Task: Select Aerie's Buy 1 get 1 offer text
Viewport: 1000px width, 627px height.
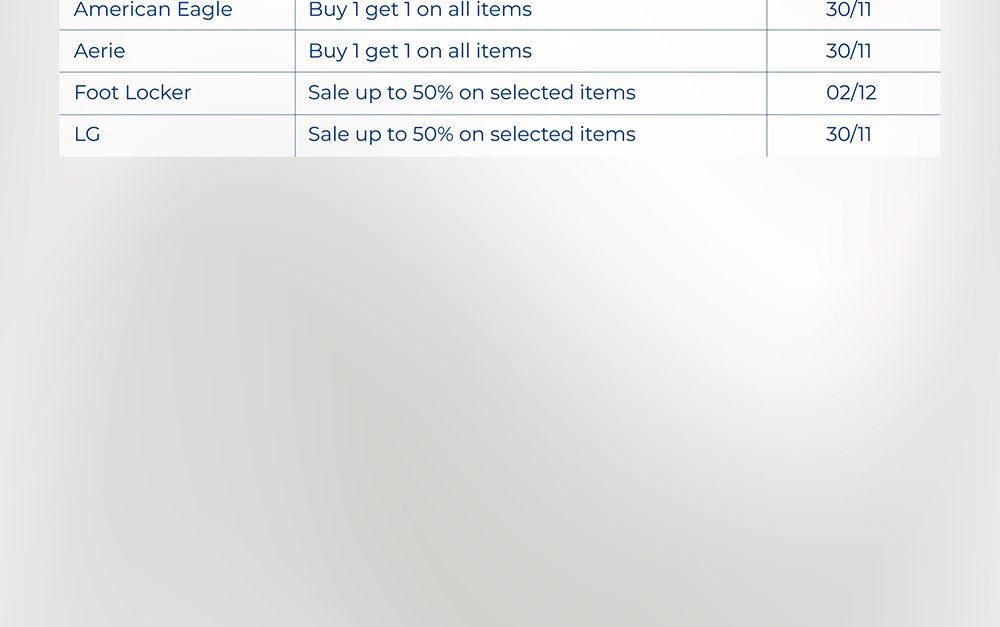Action: pyautogui.click(x=420, y=51)
